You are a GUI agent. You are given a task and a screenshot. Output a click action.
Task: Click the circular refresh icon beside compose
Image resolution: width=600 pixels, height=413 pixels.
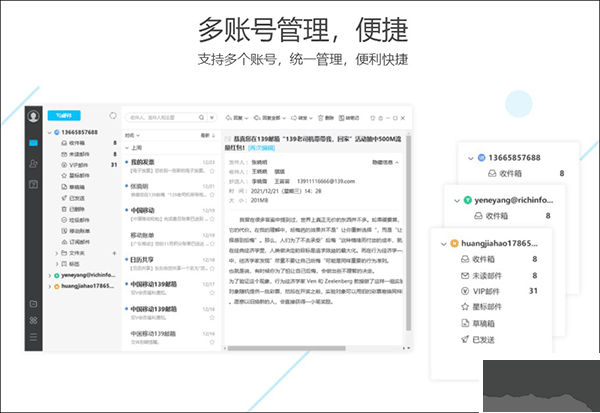(113, 116)
